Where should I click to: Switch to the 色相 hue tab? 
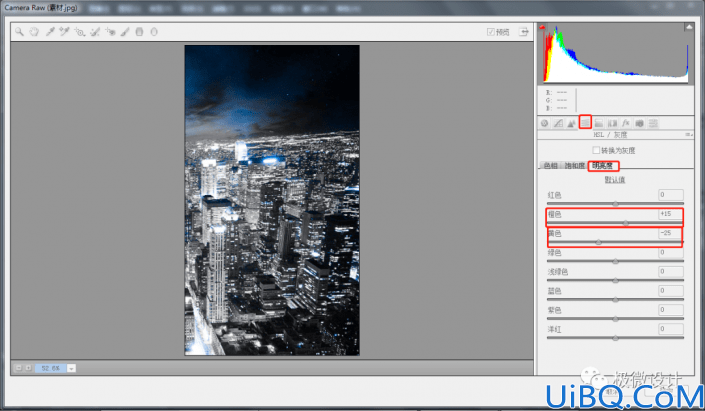pos(551,165)
